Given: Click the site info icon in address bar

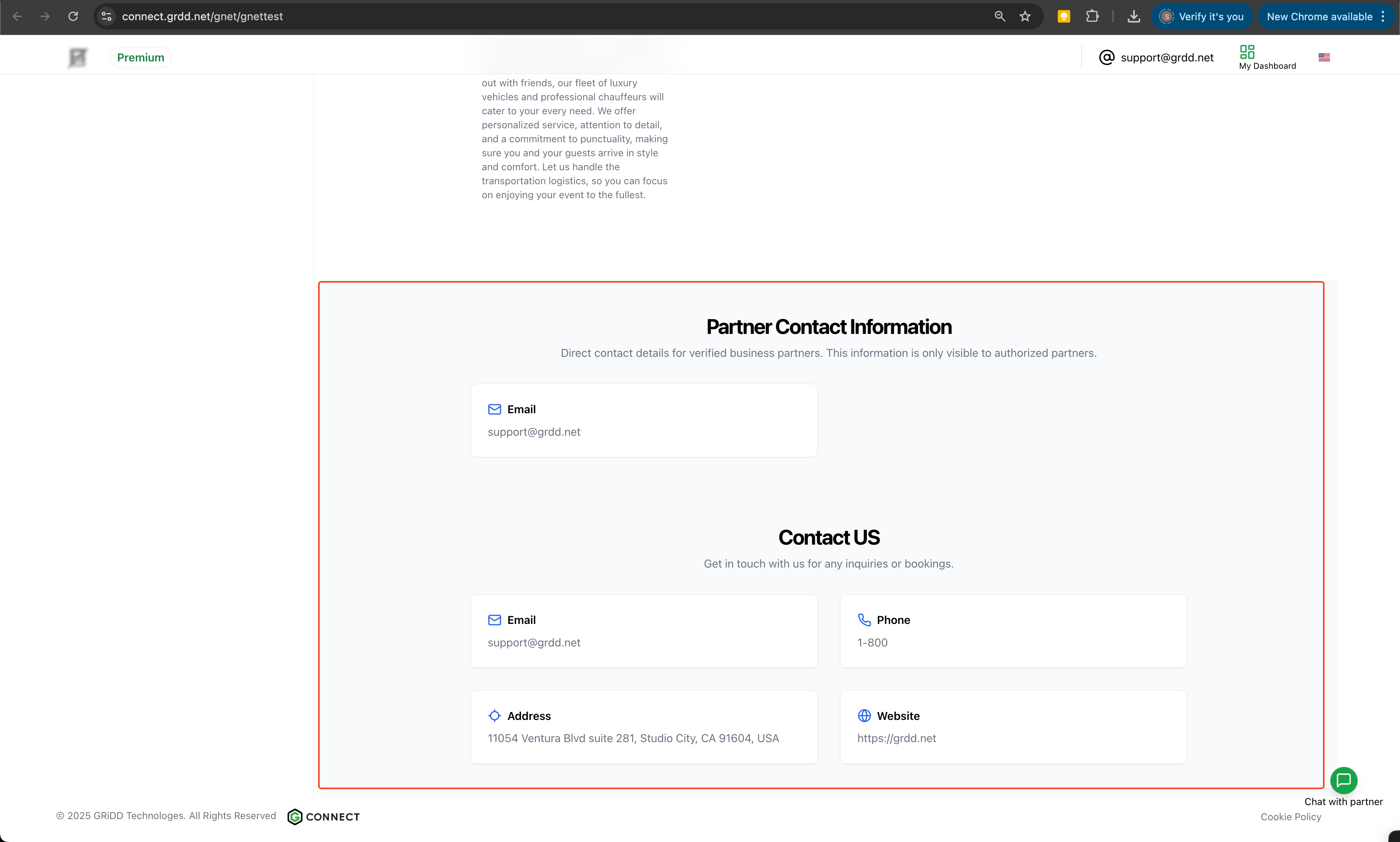Looking at the screenshot, I should (107, 16).
